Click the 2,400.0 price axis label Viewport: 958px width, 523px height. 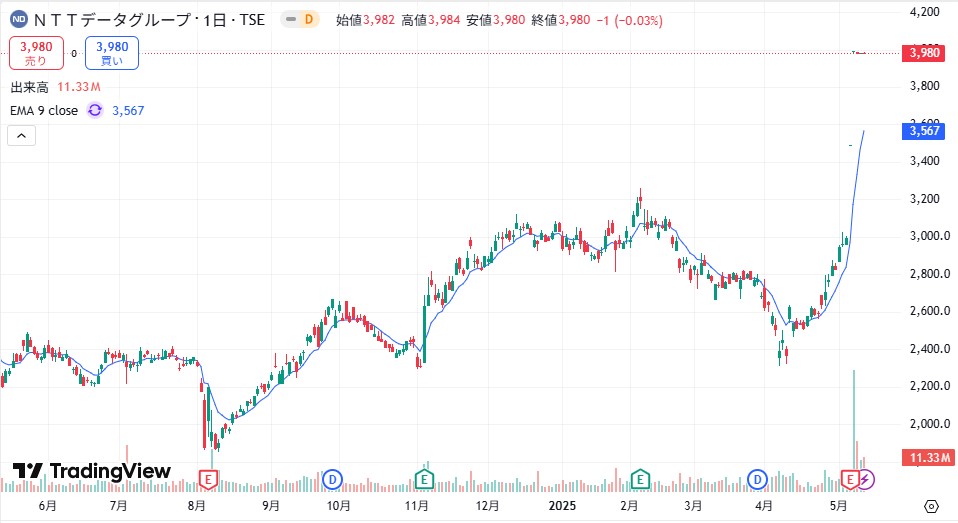click(x=930, y=349)
